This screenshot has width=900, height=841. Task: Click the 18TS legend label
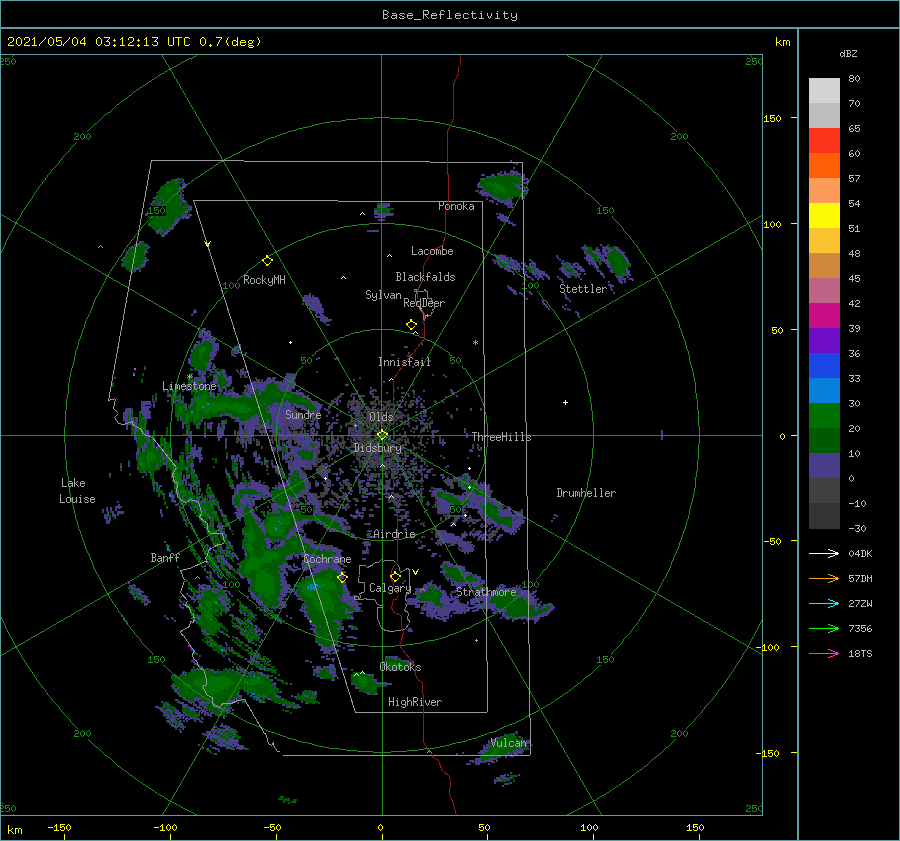860,653
